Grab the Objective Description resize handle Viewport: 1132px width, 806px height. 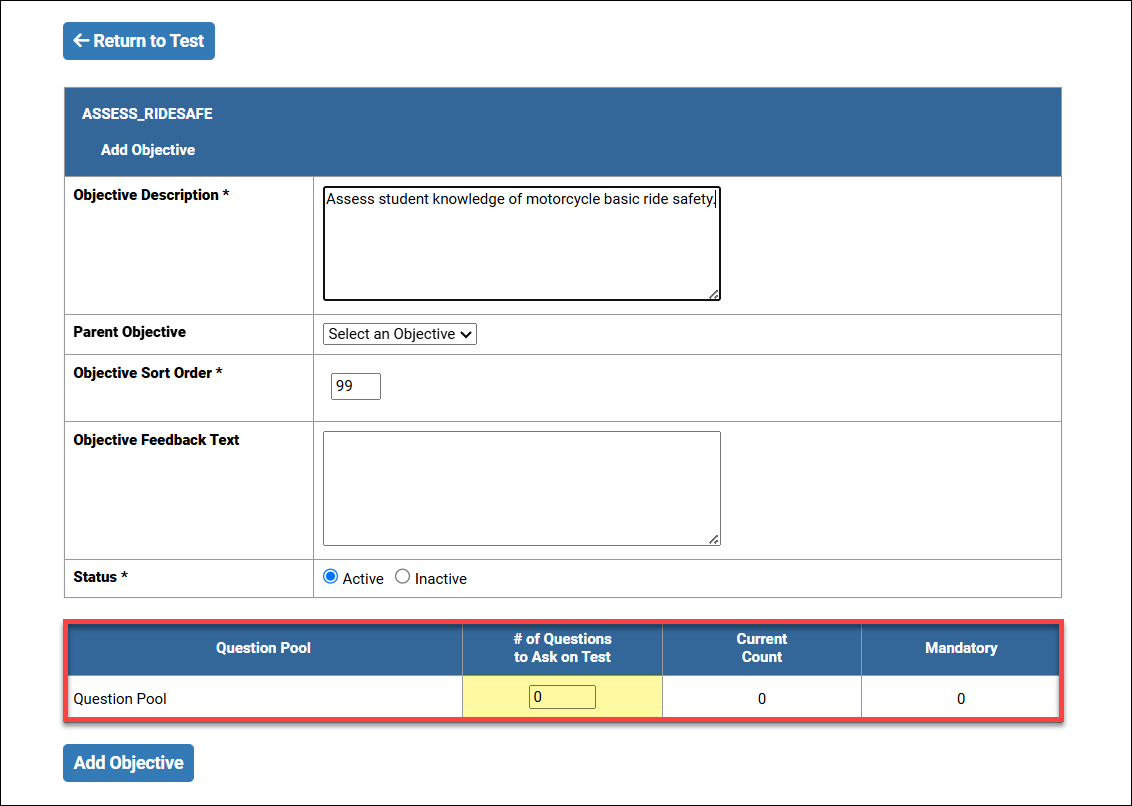point(714,294)
